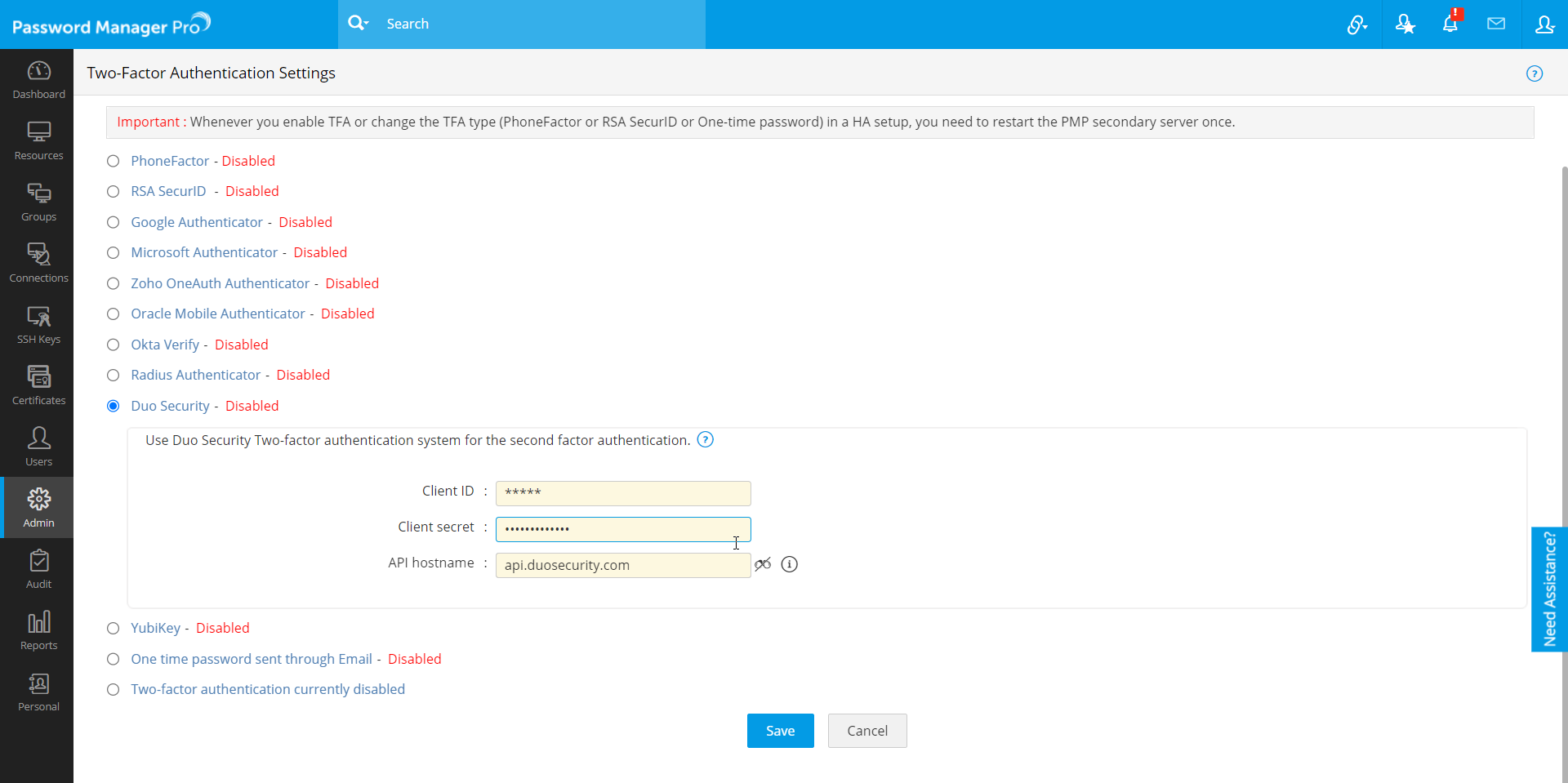Screen dimensions: 1568x783
Task: Select the PhoneFactor radio button
Action: point(114,162)
